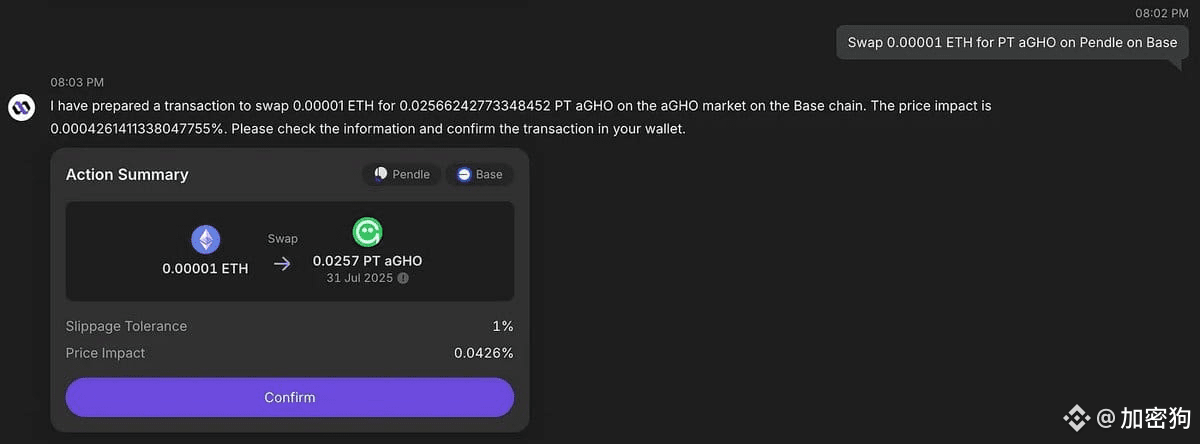
Task: Click the Action Summary heading
Action: 127,174
